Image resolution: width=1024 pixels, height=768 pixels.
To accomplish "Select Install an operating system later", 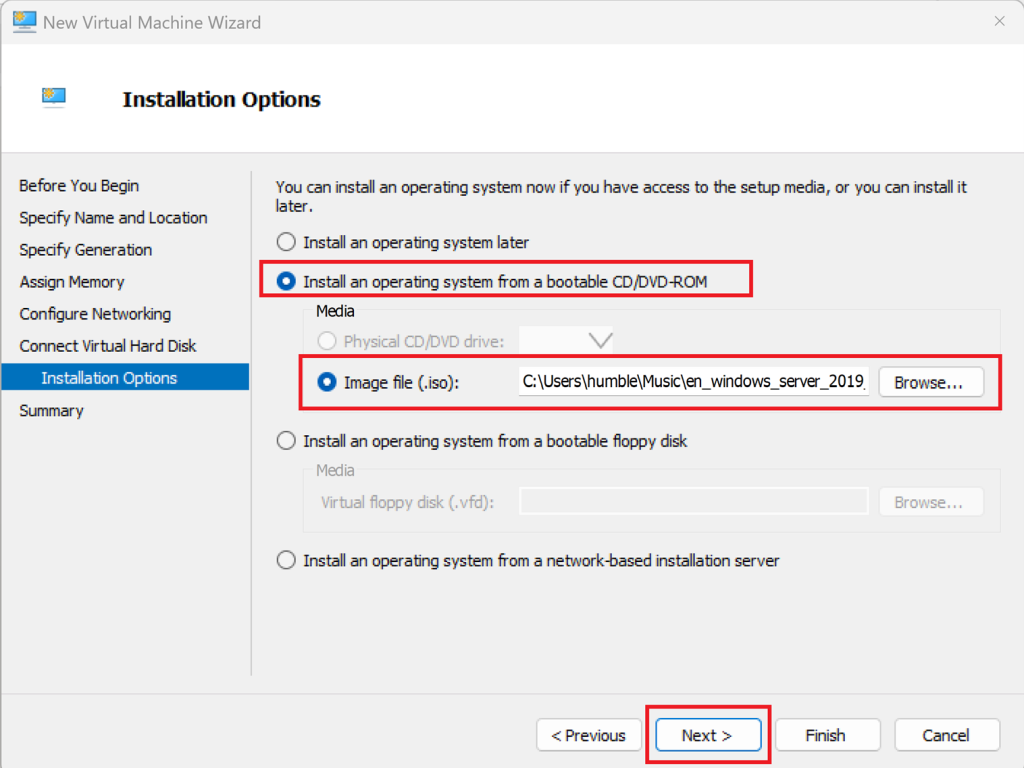I will [x=286, y=242].
